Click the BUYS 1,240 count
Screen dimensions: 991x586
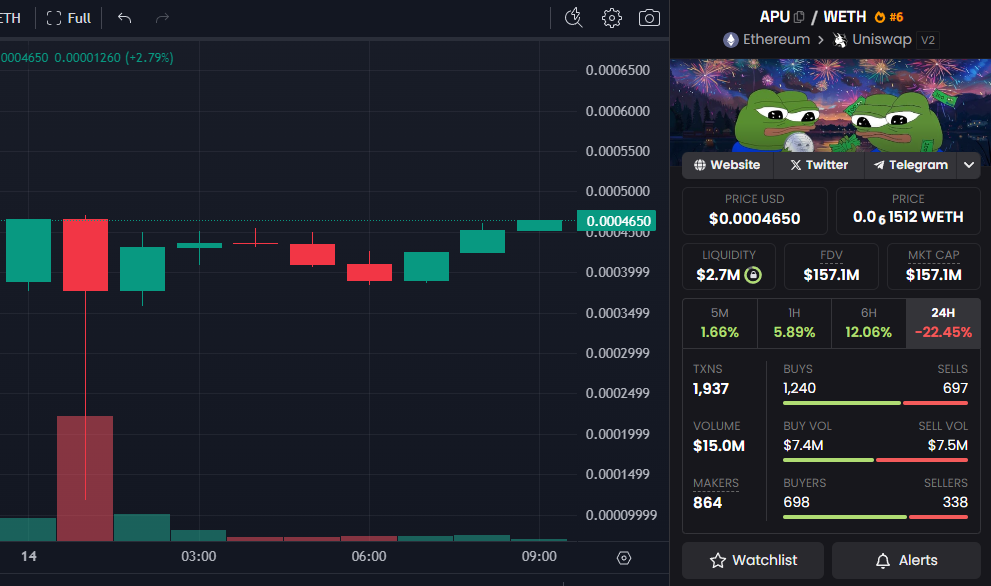799,388
